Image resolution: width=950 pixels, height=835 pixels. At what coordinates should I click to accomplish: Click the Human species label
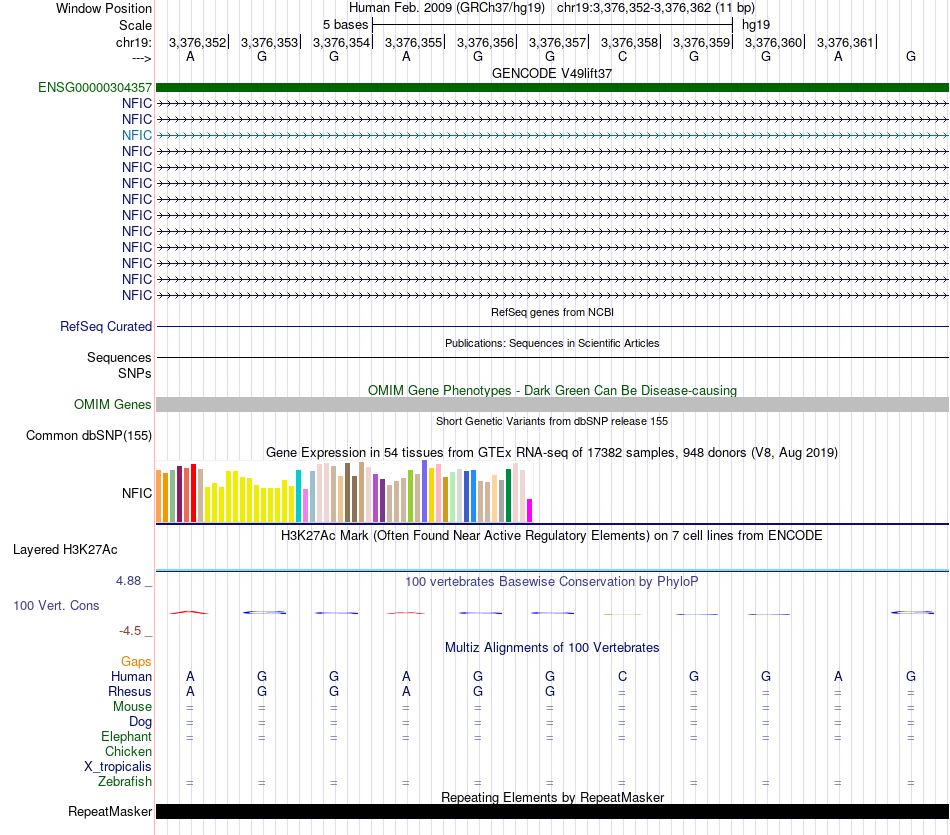(131, 677)
